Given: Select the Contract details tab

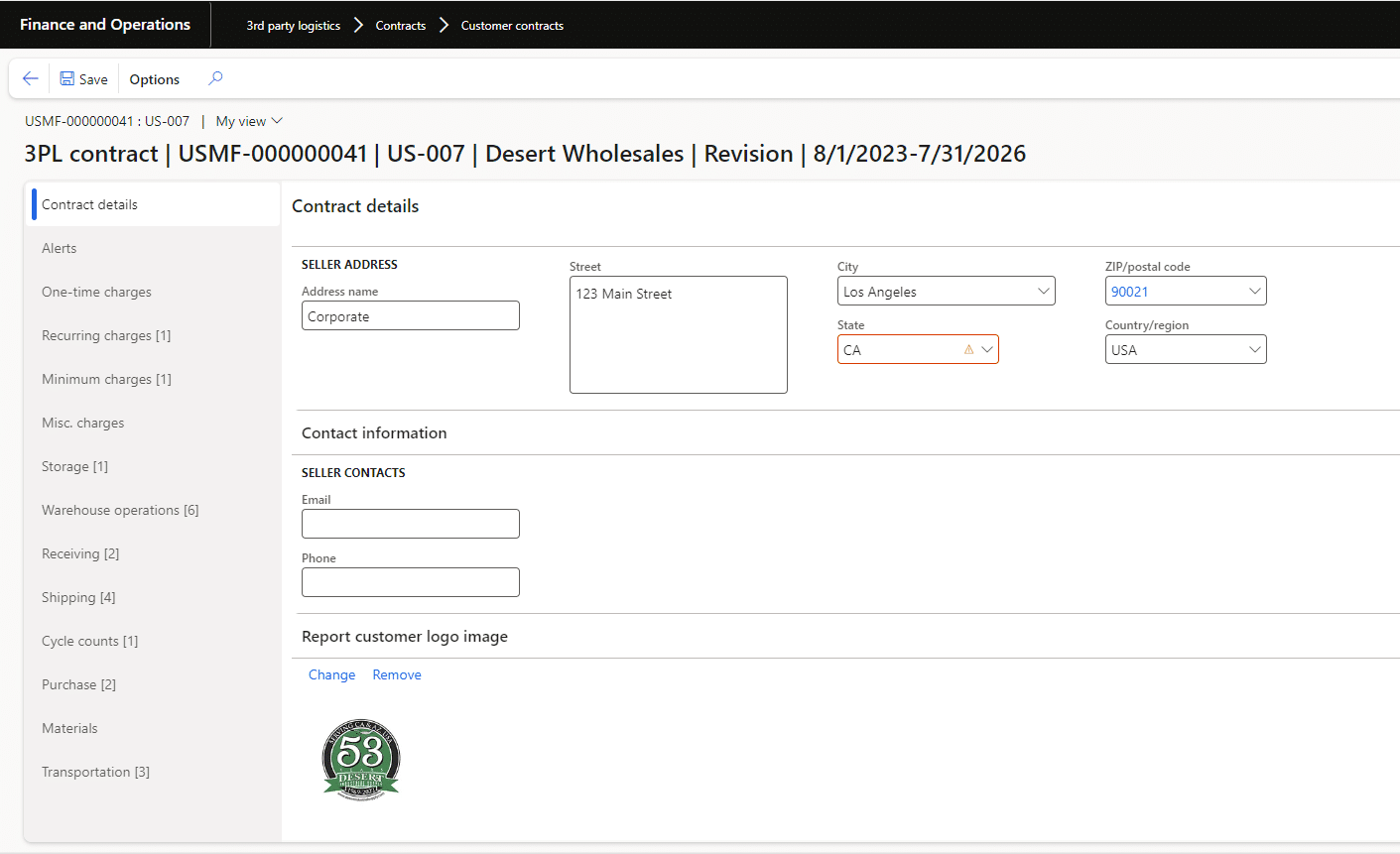Looking at the screenshot, I should [x=153, y=204].
